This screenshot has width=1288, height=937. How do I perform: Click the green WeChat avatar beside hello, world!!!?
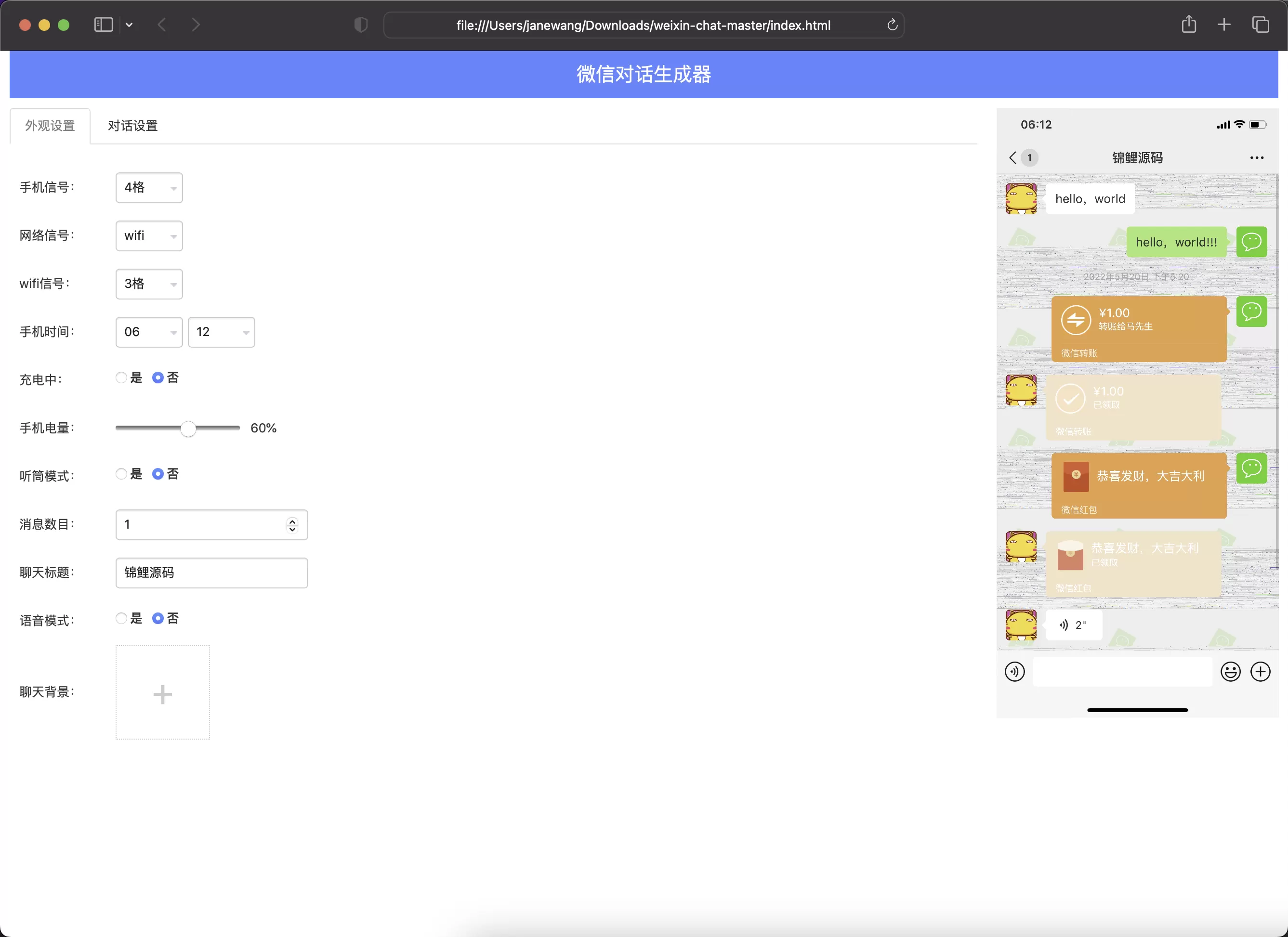(1252, 242)
